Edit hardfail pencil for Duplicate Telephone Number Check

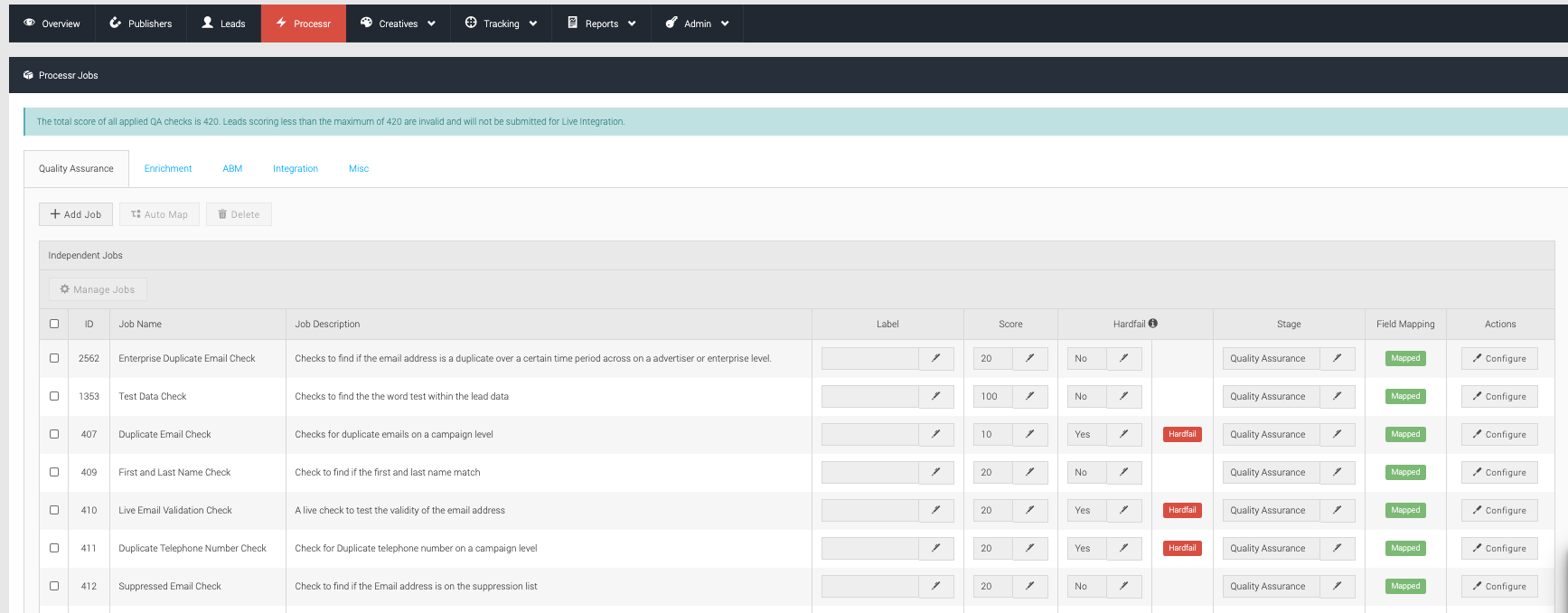pos(1124,549)
